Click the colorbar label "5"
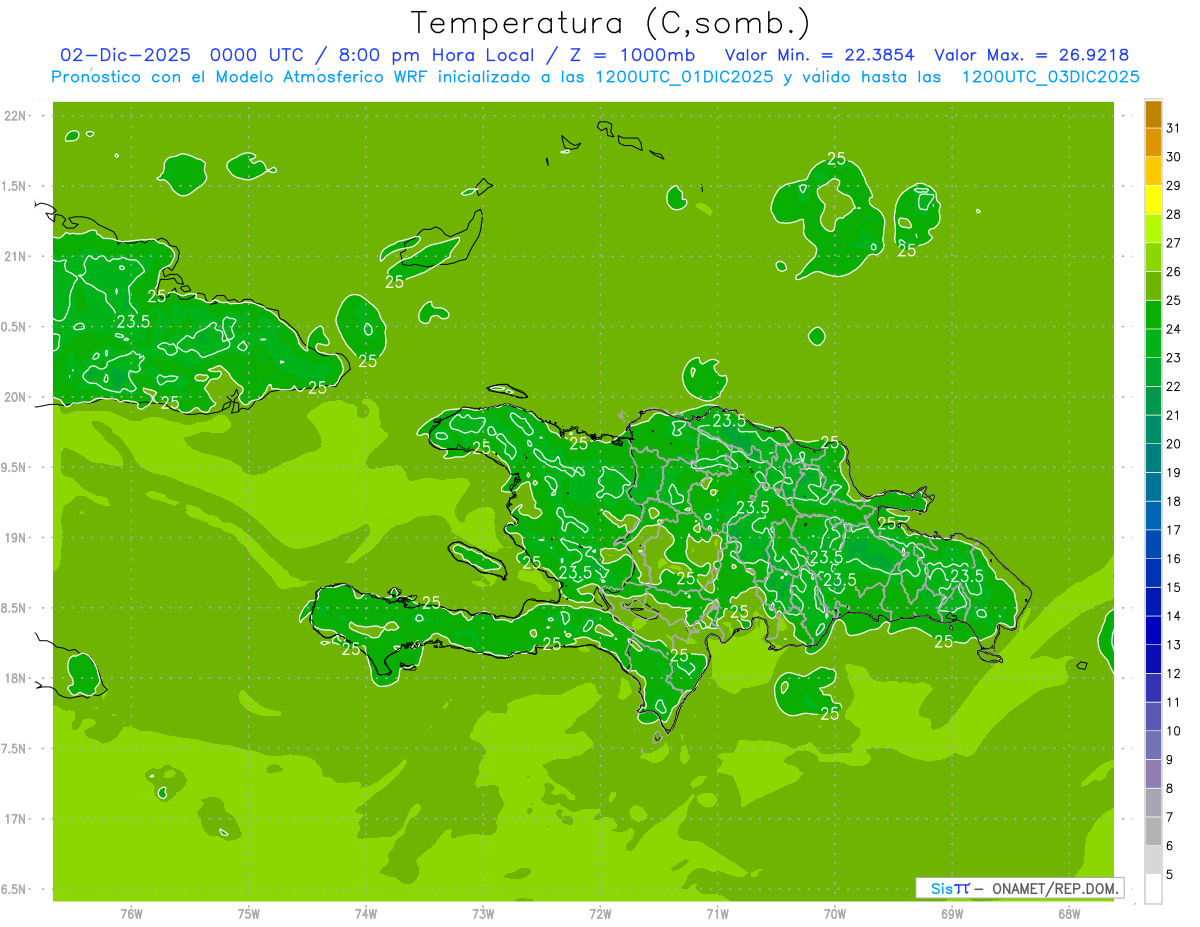The width and height of the screenshot is (1200, 927). [1170, 875]
